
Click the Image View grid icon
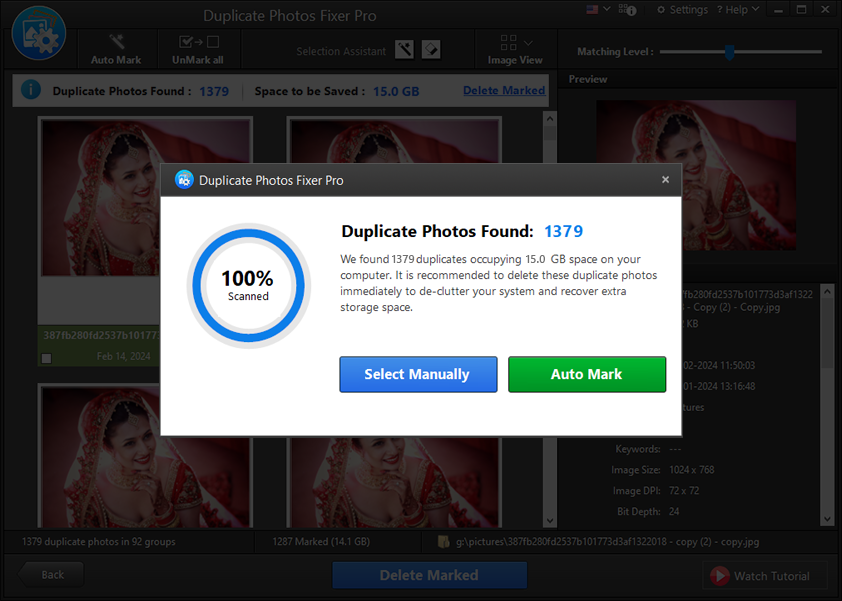point(508,42)
